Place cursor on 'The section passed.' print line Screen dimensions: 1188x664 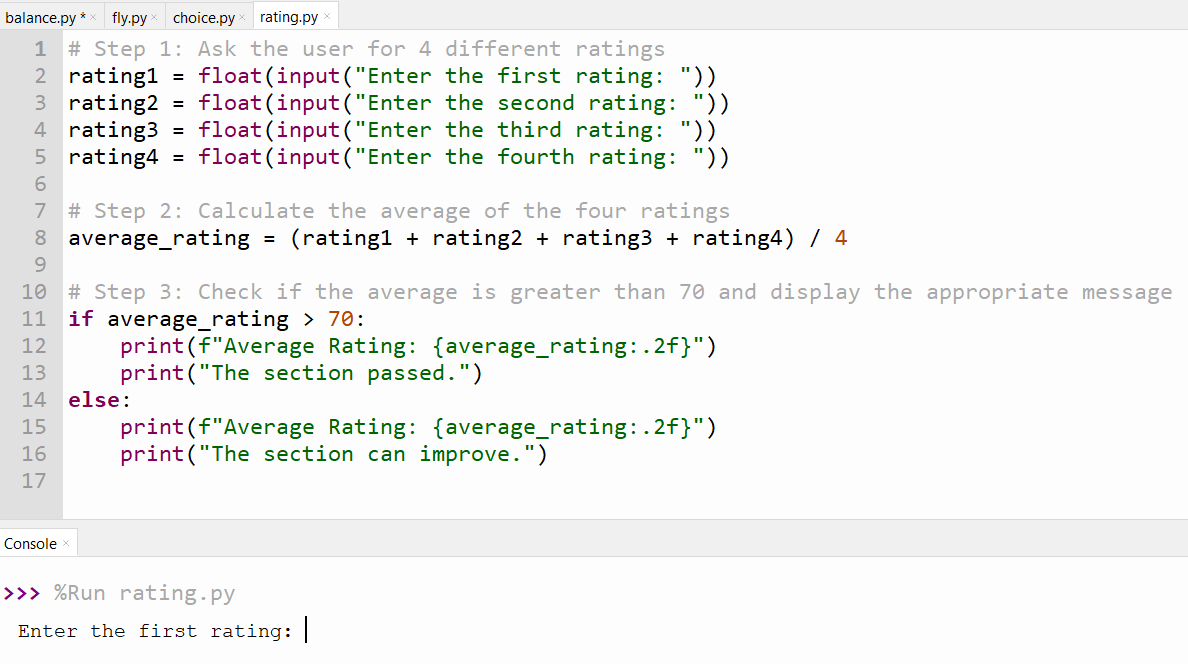[301, 373]
